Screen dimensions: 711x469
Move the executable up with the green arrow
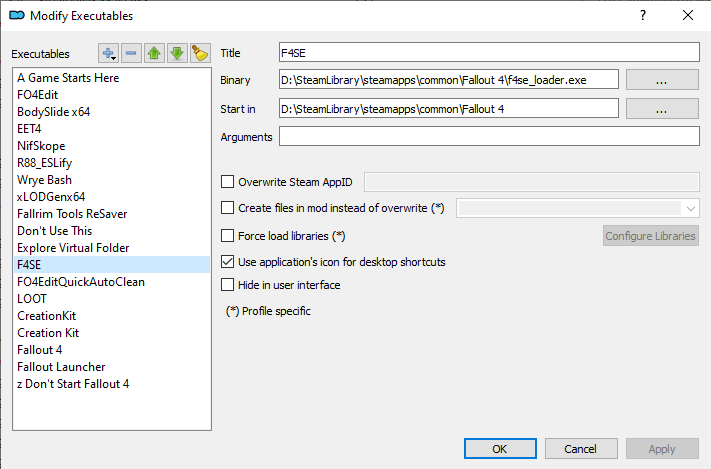coord(154,54)
